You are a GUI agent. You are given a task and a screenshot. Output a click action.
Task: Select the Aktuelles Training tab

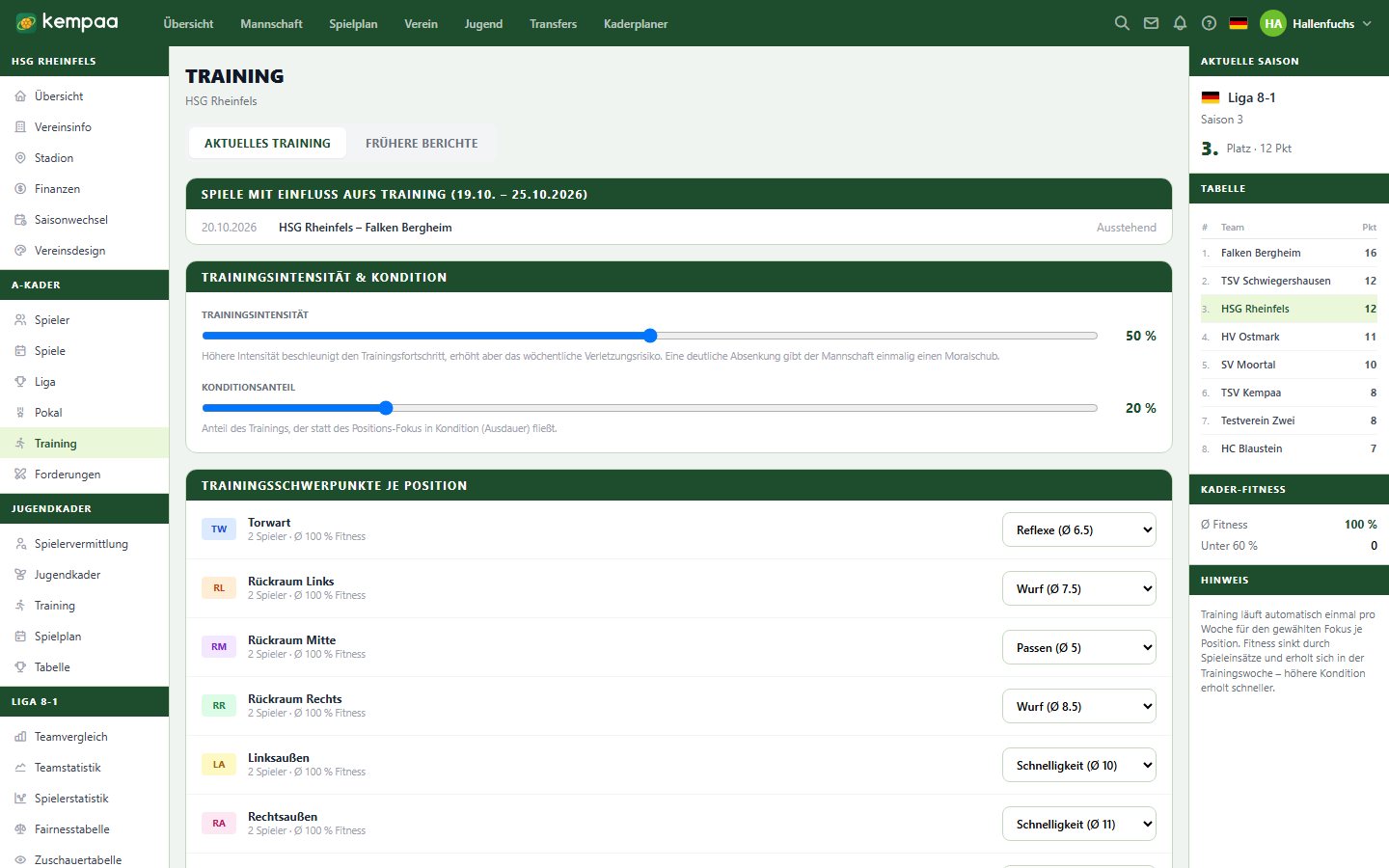(x=267, y=143)
